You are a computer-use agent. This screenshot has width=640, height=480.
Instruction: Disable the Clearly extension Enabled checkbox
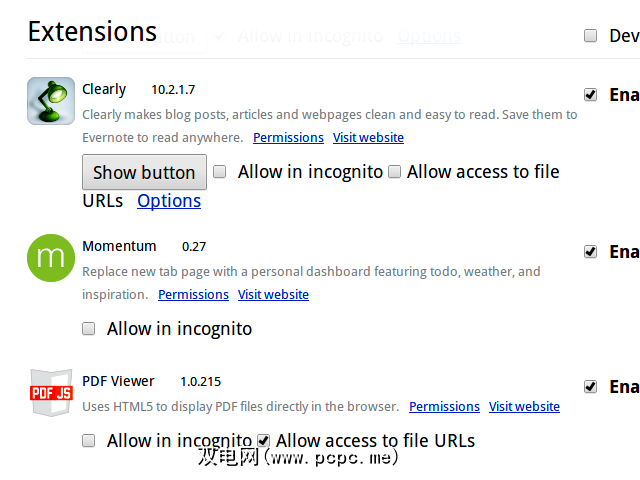tap(591, 95)
